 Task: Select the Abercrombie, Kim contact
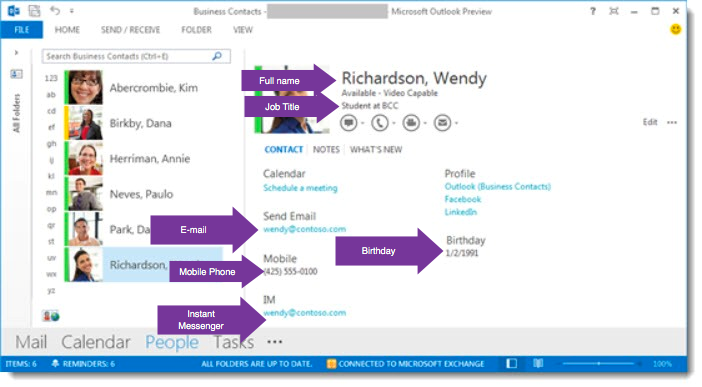[143, 88]
